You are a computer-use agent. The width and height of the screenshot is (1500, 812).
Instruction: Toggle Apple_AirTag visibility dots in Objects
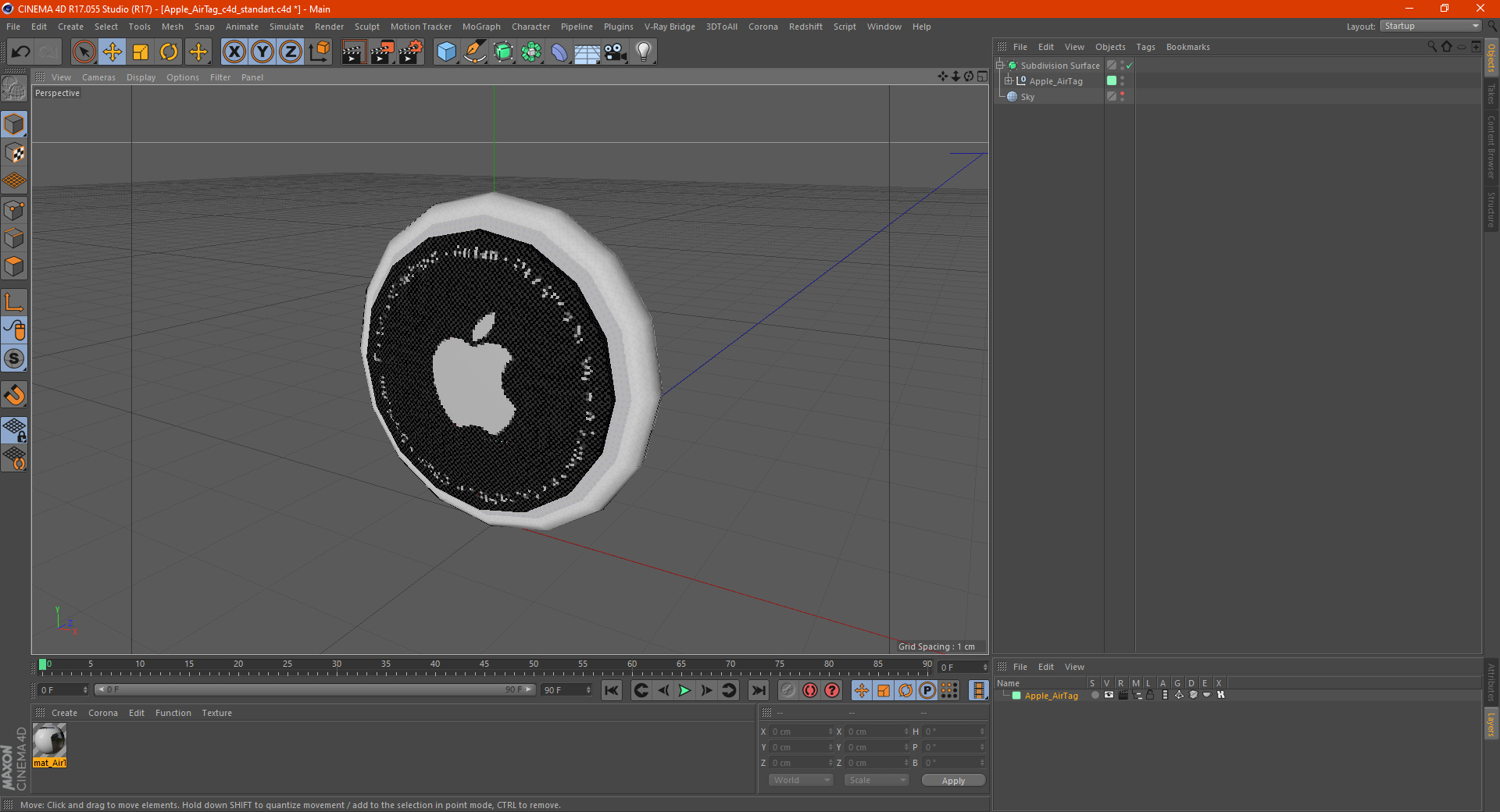click(1123, 80)
